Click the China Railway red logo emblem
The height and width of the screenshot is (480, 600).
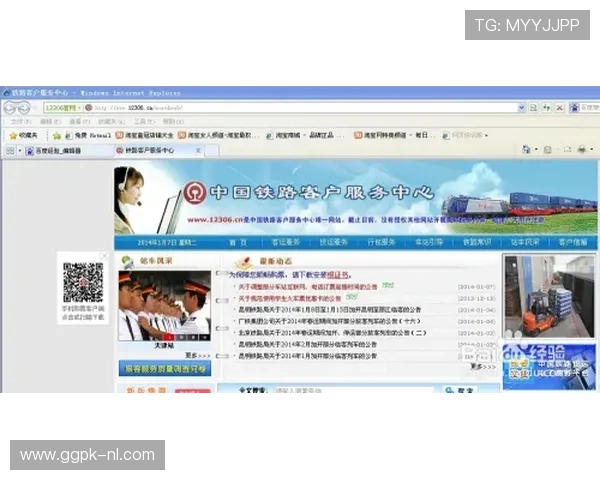coord(194,193)
